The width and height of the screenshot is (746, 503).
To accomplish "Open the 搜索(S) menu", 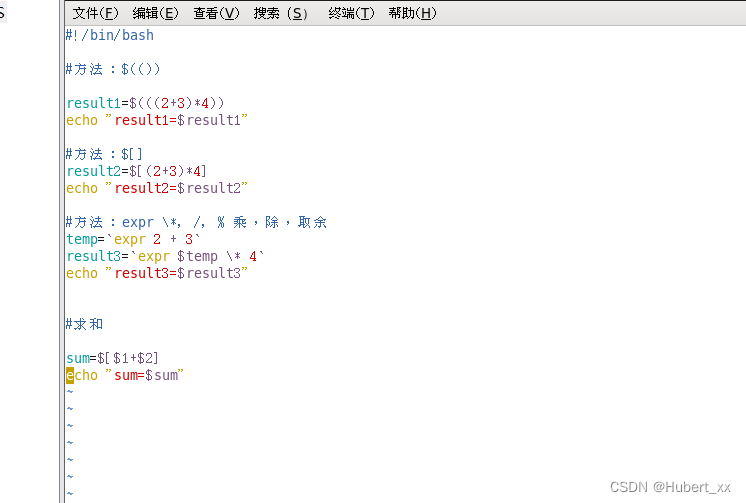I will click(x=280, y=13).
